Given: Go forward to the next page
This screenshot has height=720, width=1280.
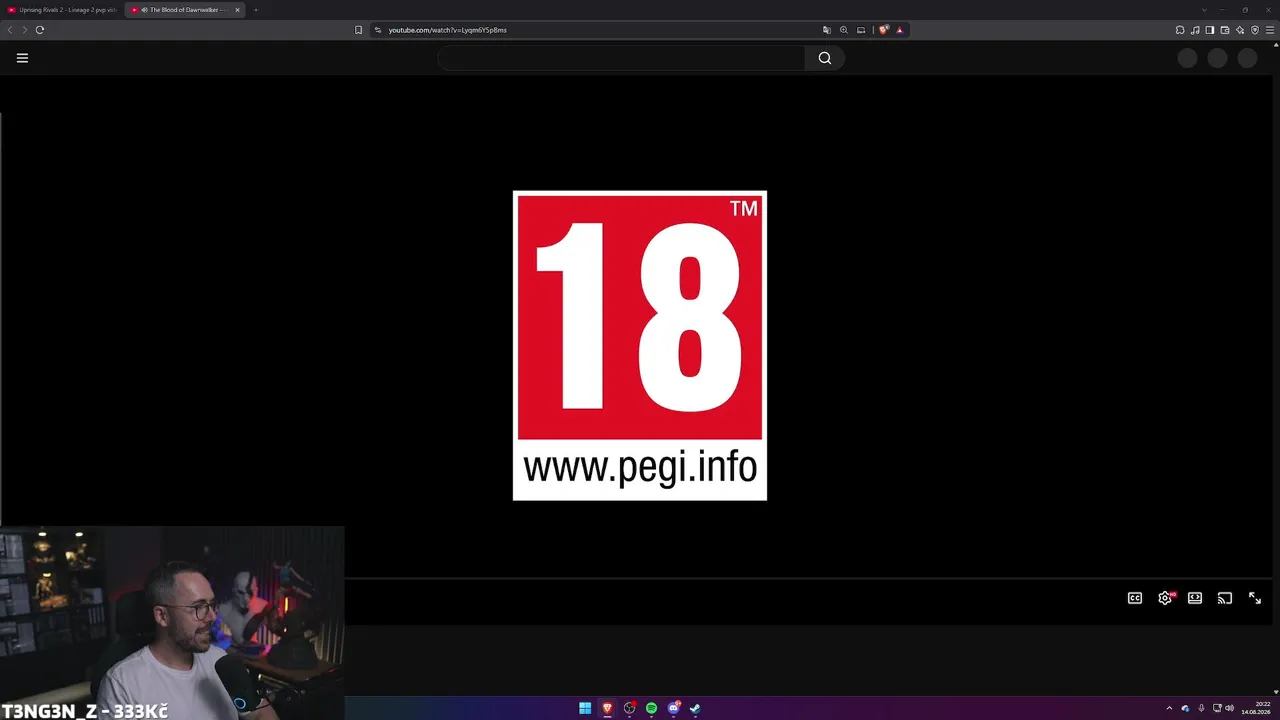Looking at the screenshot, I should pyautogui.click(x=25, y=30).
